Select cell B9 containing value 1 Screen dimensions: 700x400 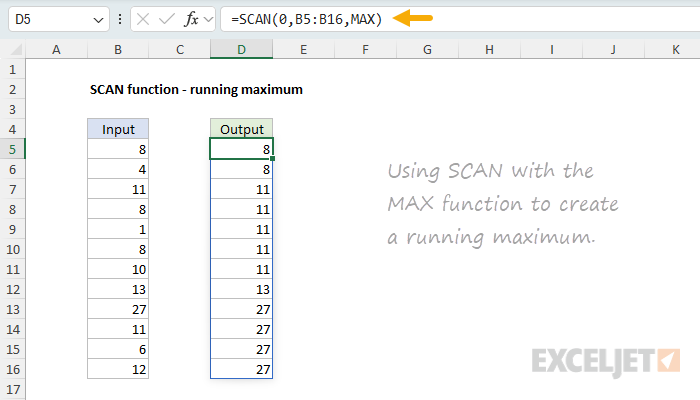click(x=118, y=229)
